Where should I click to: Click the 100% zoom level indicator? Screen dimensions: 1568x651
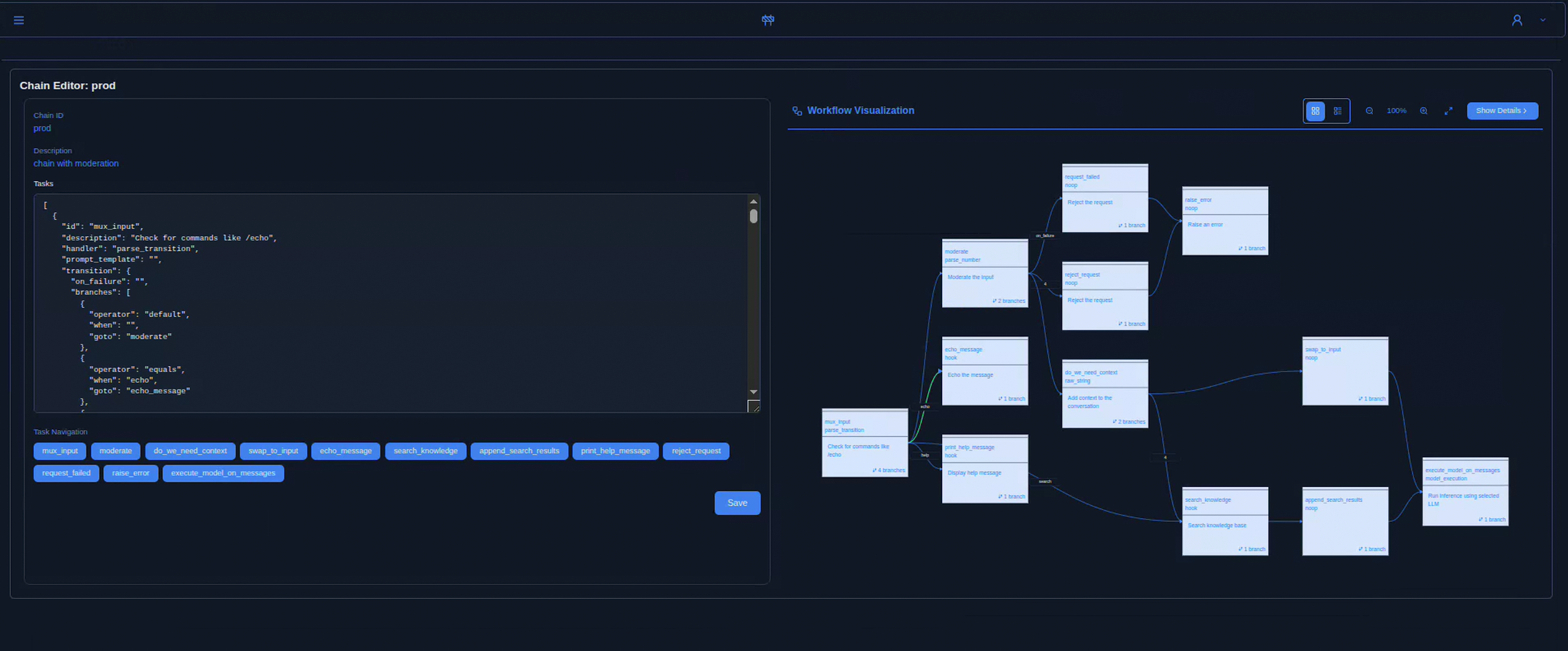1396,110
